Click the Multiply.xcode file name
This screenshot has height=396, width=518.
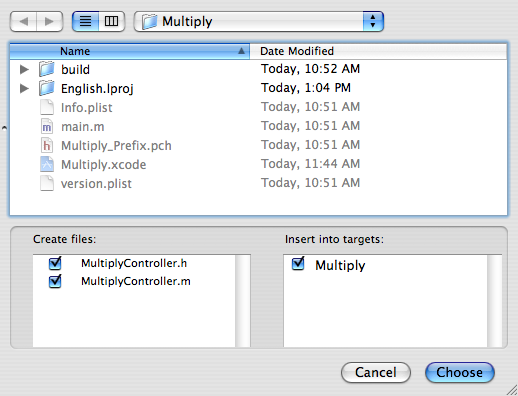(x=103, y=165)
